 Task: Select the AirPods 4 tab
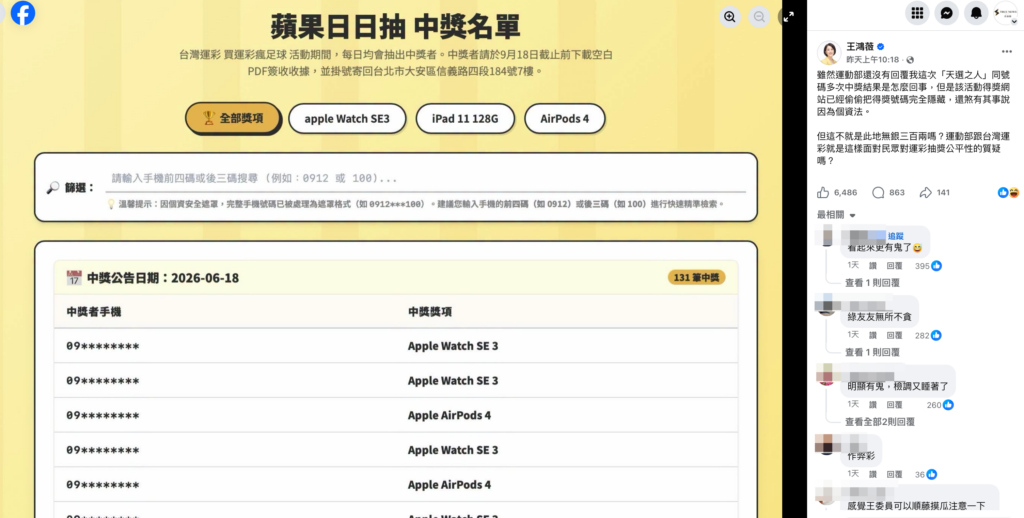click(x=564, y=119)
